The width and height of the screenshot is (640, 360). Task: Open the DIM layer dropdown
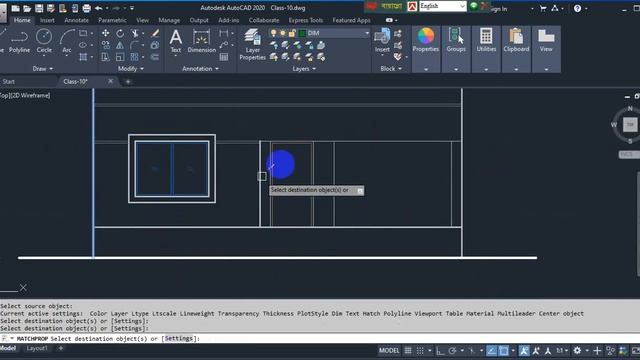pyautogui.click(x=367, y=33)
